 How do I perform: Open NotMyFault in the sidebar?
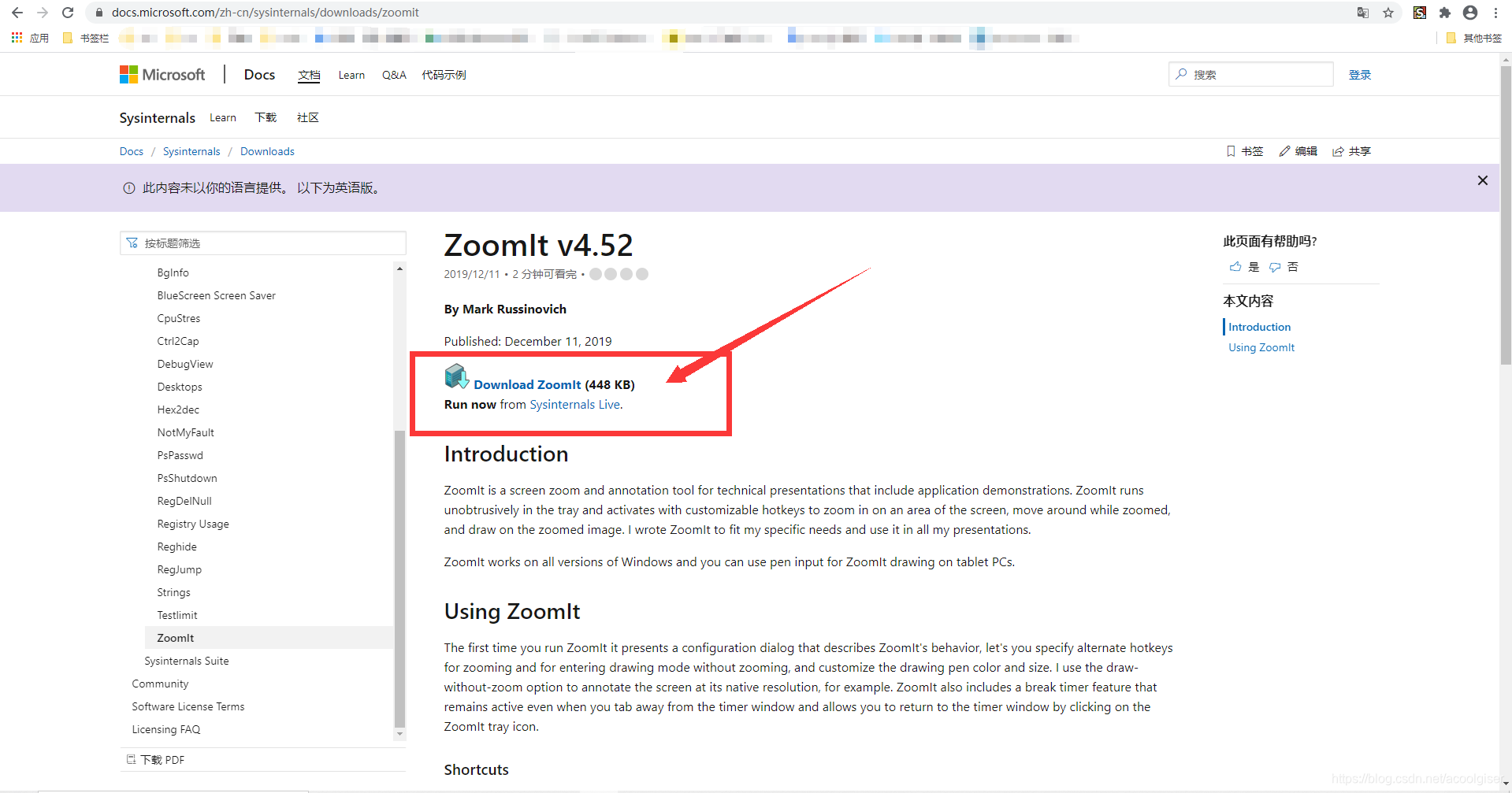(x=185, y=432)
